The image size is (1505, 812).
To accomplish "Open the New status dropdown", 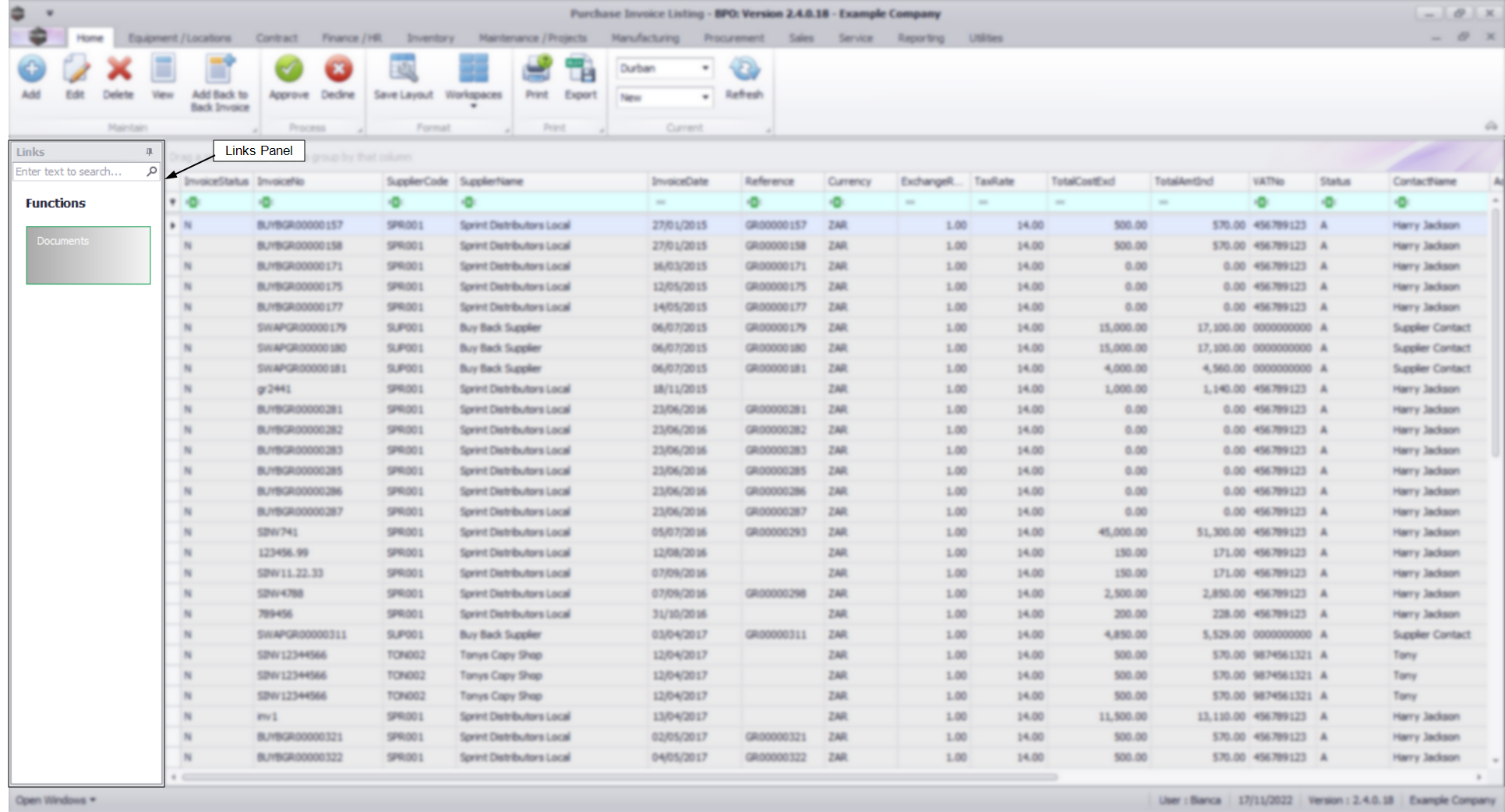I will 705,97.
